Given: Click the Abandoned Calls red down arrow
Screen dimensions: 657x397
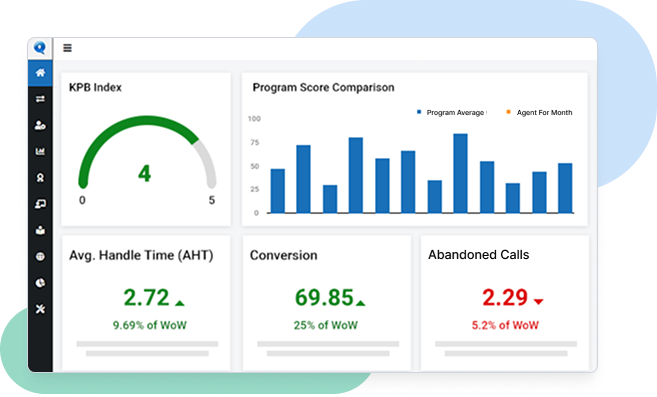Looking at the screenshot, I should pyautogui.click(x=538, y=301).
